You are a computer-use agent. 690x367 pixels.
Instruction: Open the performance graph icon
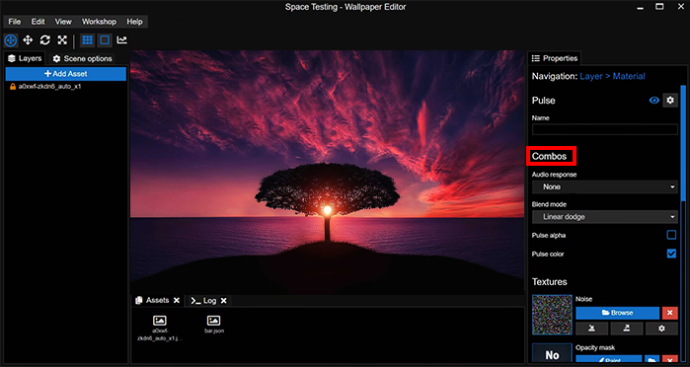(122, 40)
